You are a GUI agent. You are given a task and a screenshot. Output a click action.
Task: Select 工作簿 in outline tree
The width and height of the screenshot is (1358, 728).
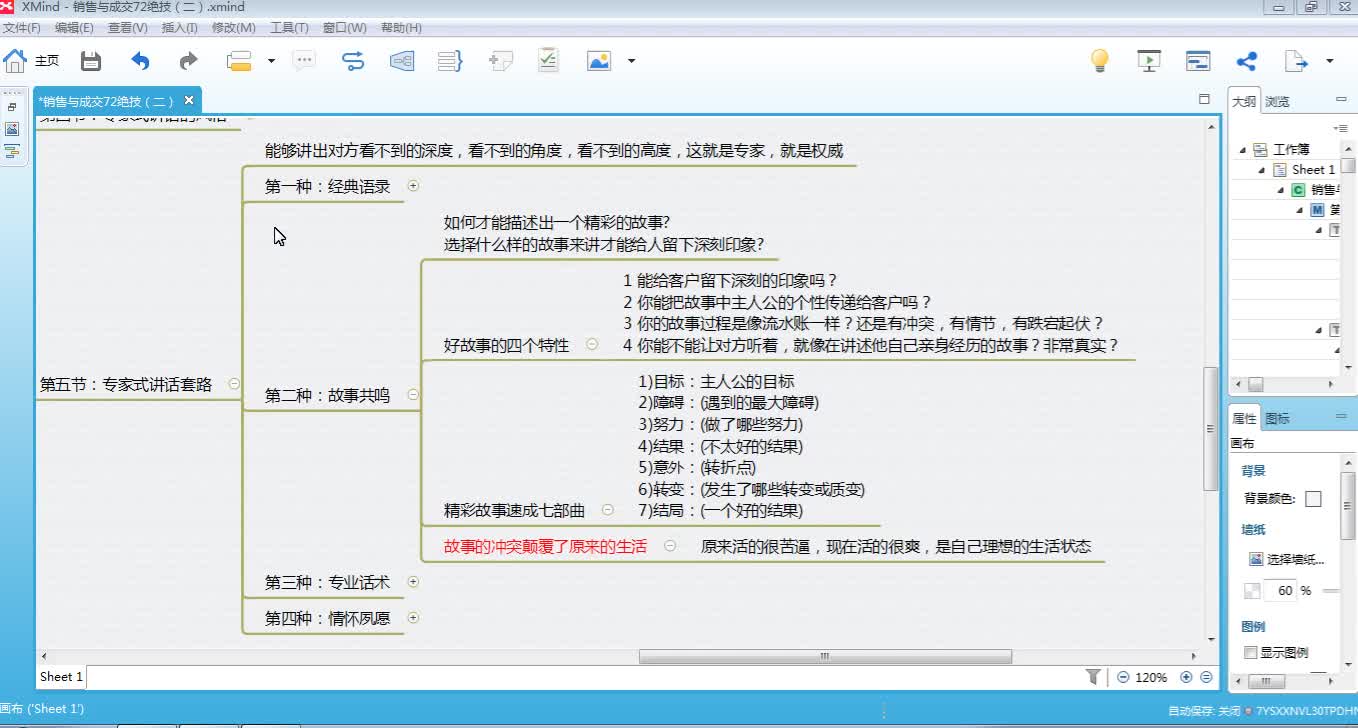[x=1291, y=149]
